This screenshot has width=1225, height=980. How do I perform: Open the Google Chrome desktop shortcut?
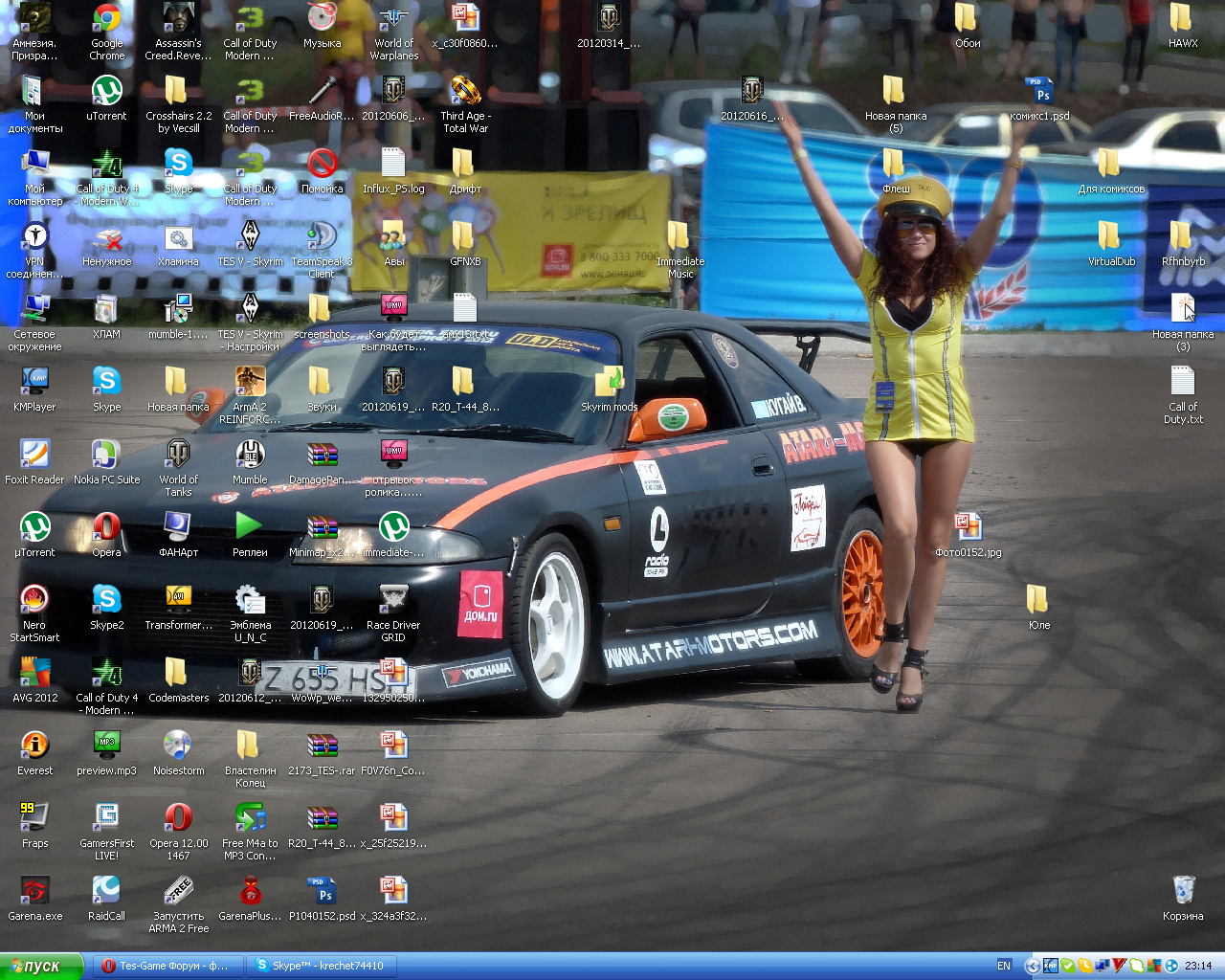pyautogui.click(x=106, y=19)
